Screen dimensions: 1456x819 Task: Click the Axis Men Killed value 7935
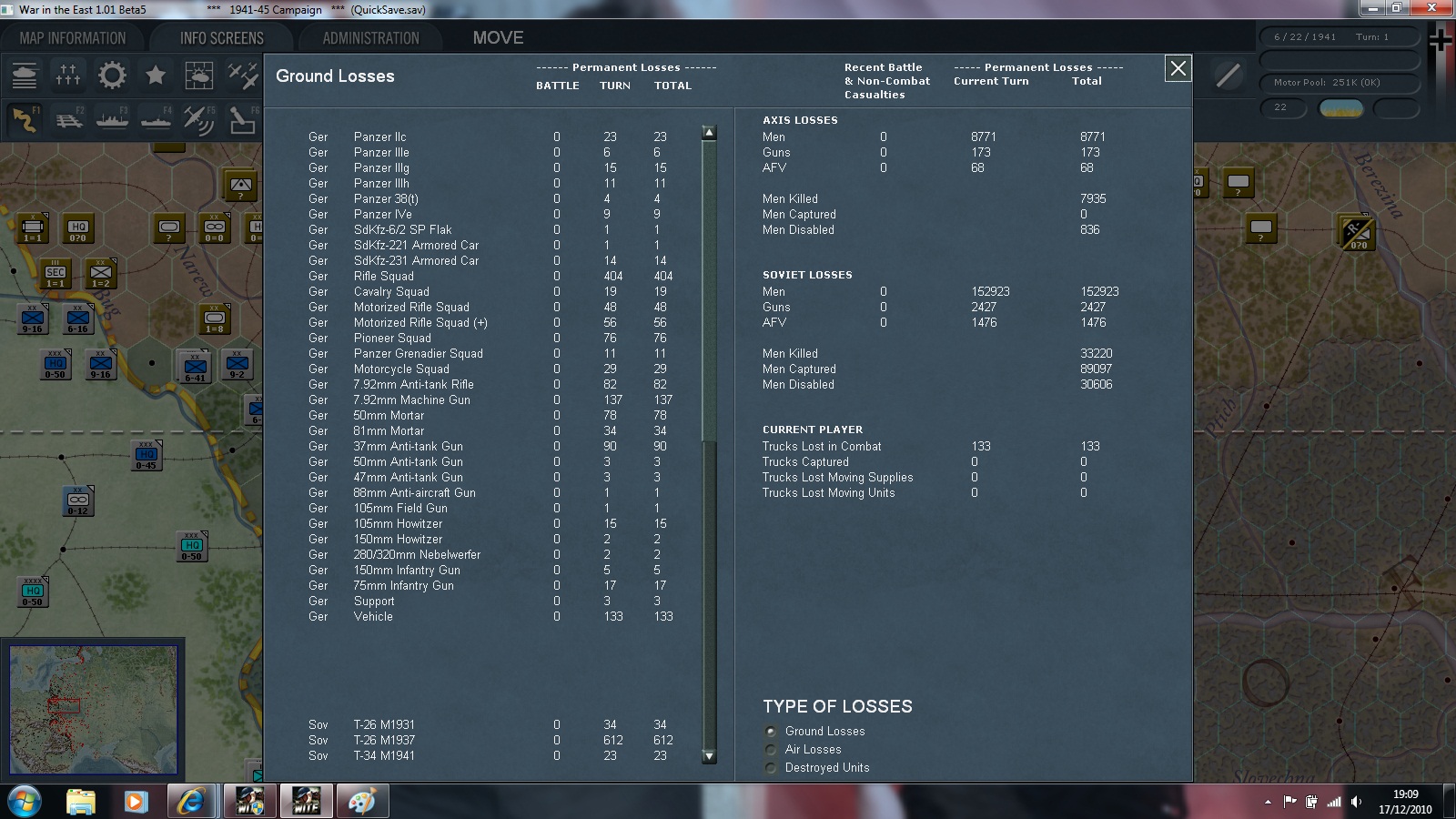(1093, 198)
